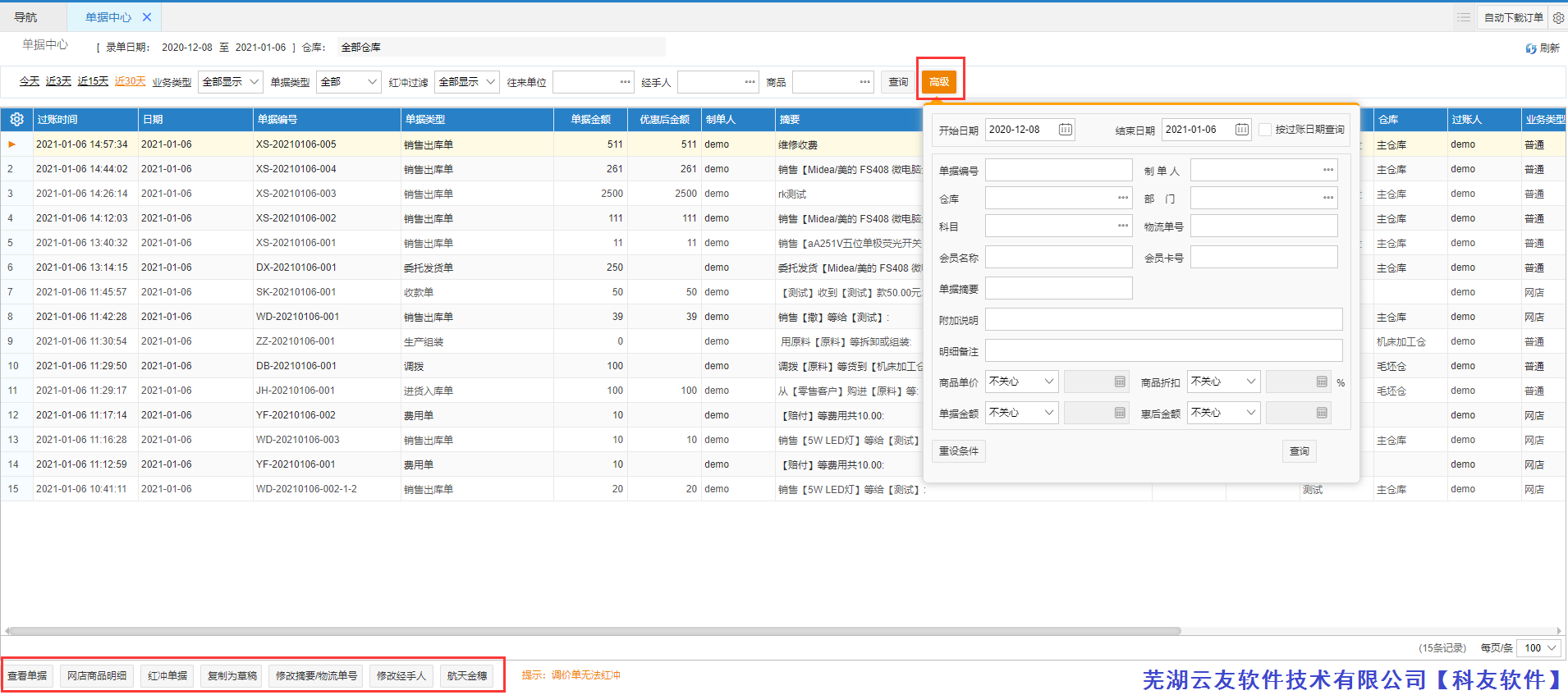The height and width of the screenshot is (695, 1568).
Task: Expand the 商品单价 comparison dropdown
Action: [x=1022, y=382]
